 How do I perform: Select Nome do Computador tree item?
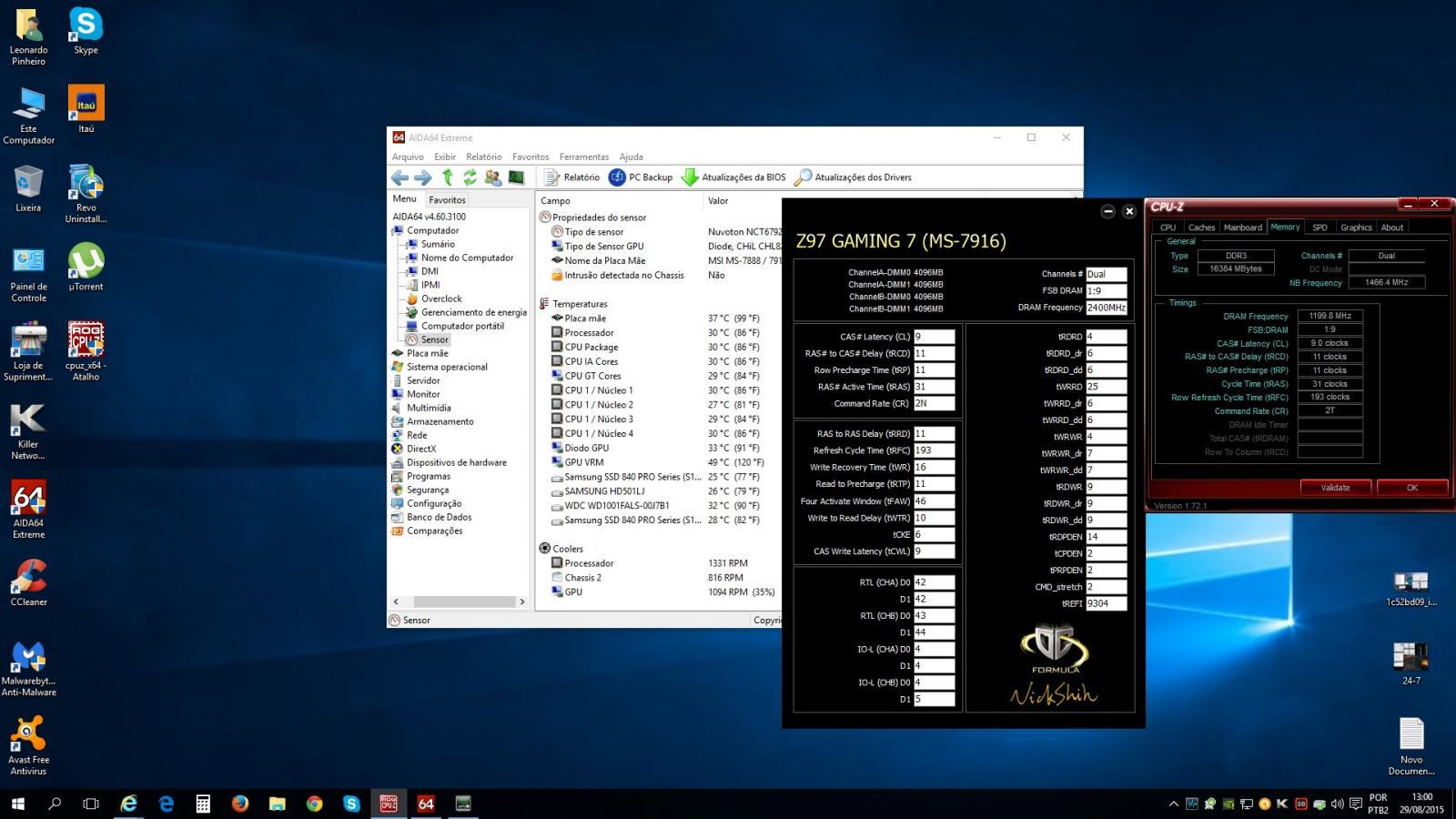coord(467,258)
